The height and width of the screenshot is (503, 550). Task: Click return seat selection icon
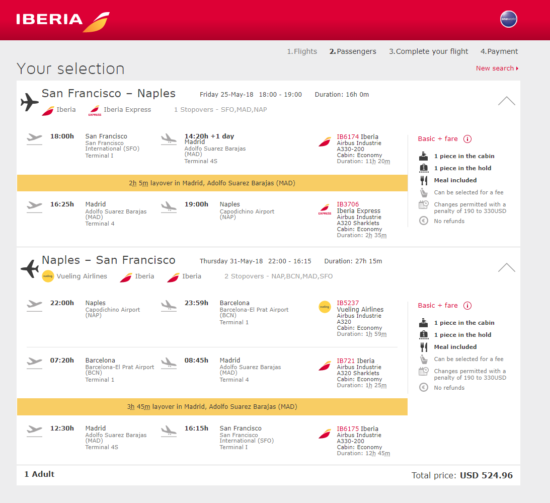(424, 359)
